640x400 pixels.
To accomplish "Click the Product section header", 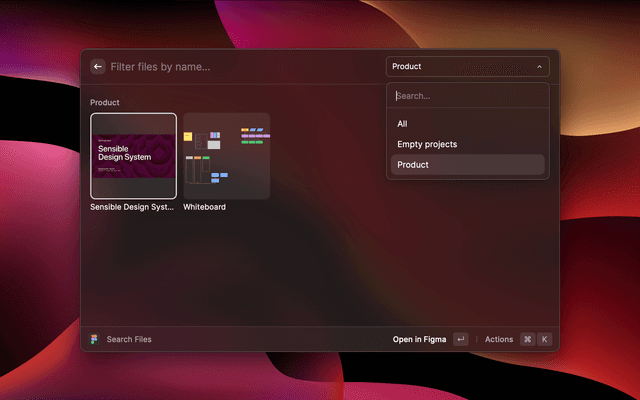I will tap(105, 102).
